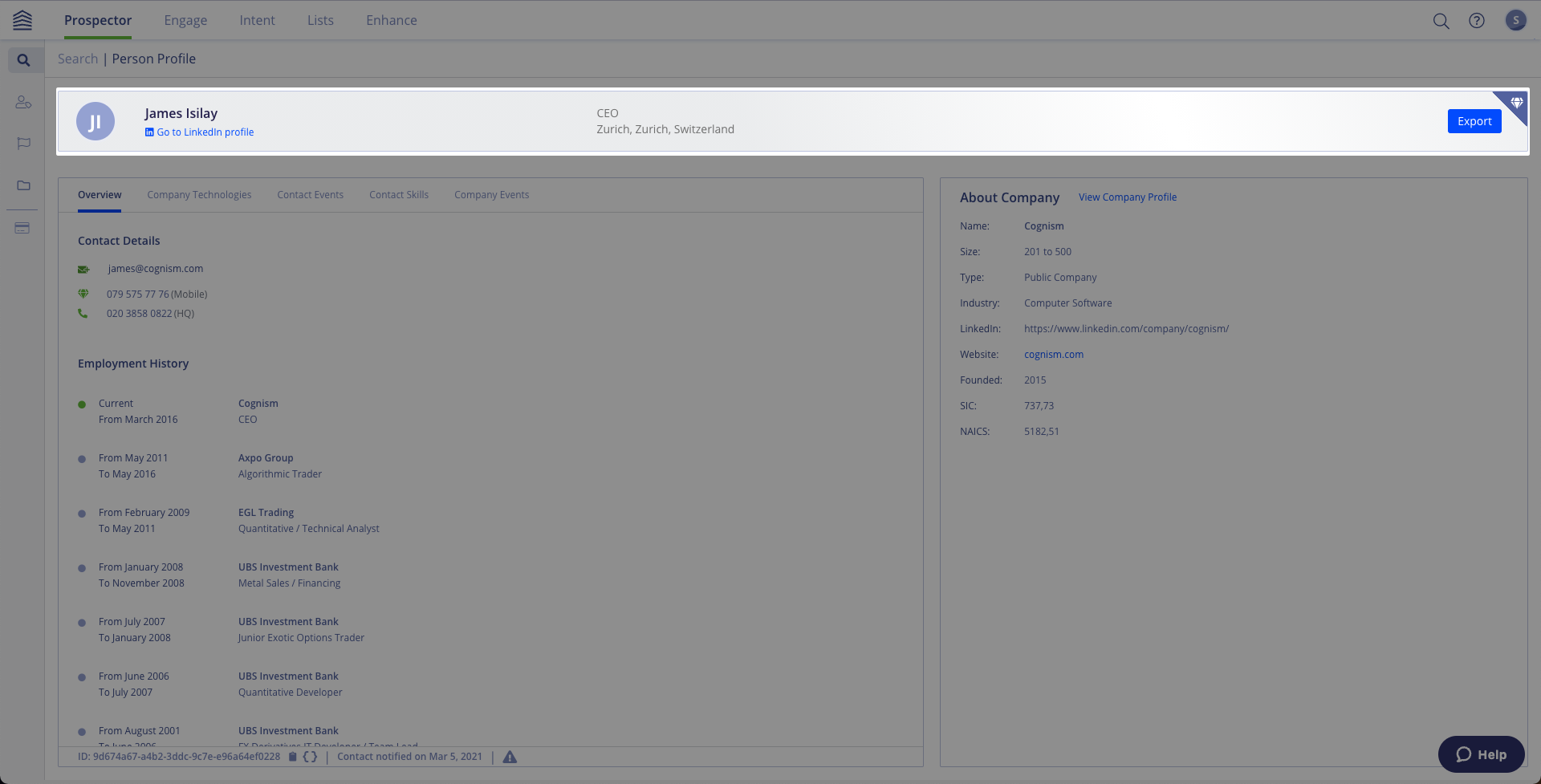Click the Public Company type value
The width and height of the screenshot is (1541, 784).
click(x=1060, y=278)
